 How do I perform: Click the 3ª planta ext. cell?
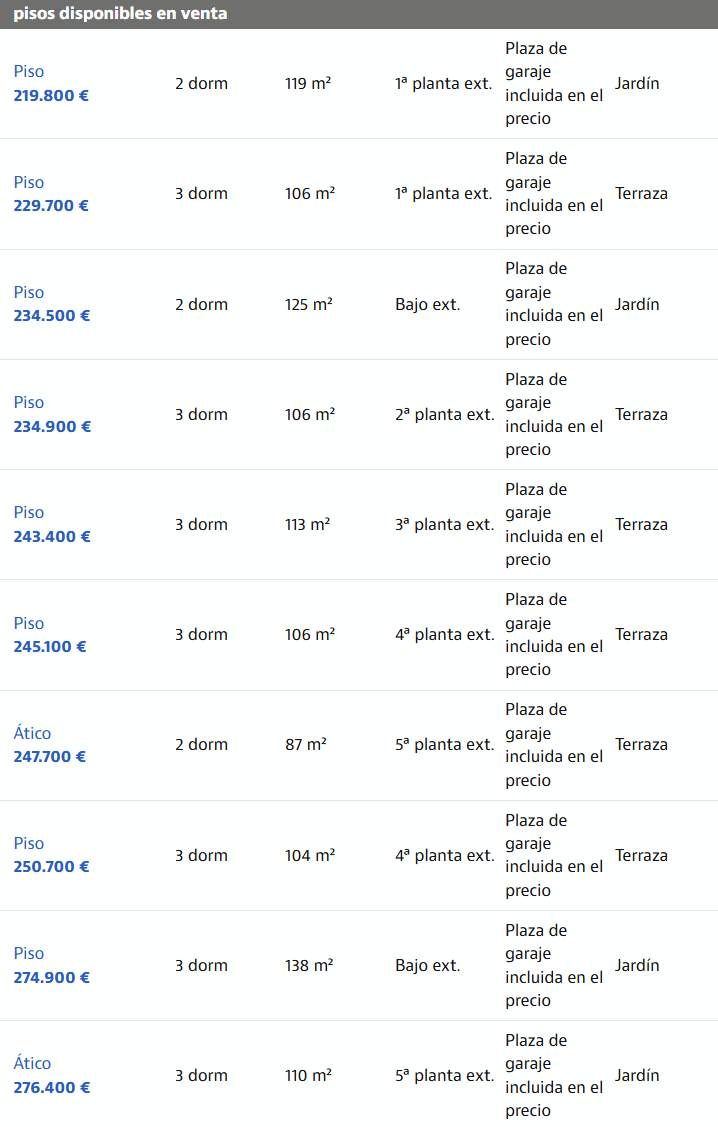[x=444, y=524]
